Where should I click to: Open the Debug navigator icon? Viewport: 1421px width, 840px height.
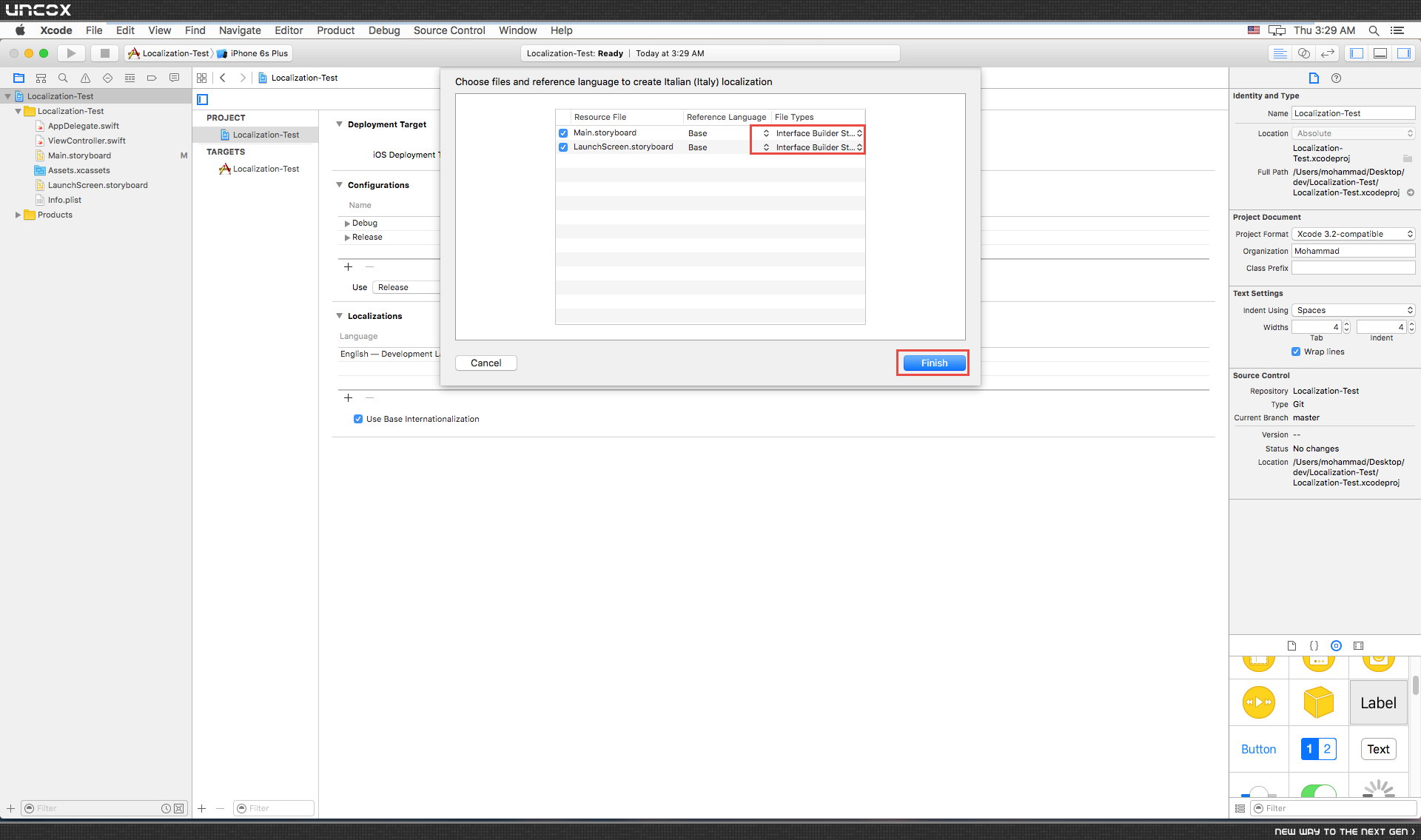pos(130,78)
